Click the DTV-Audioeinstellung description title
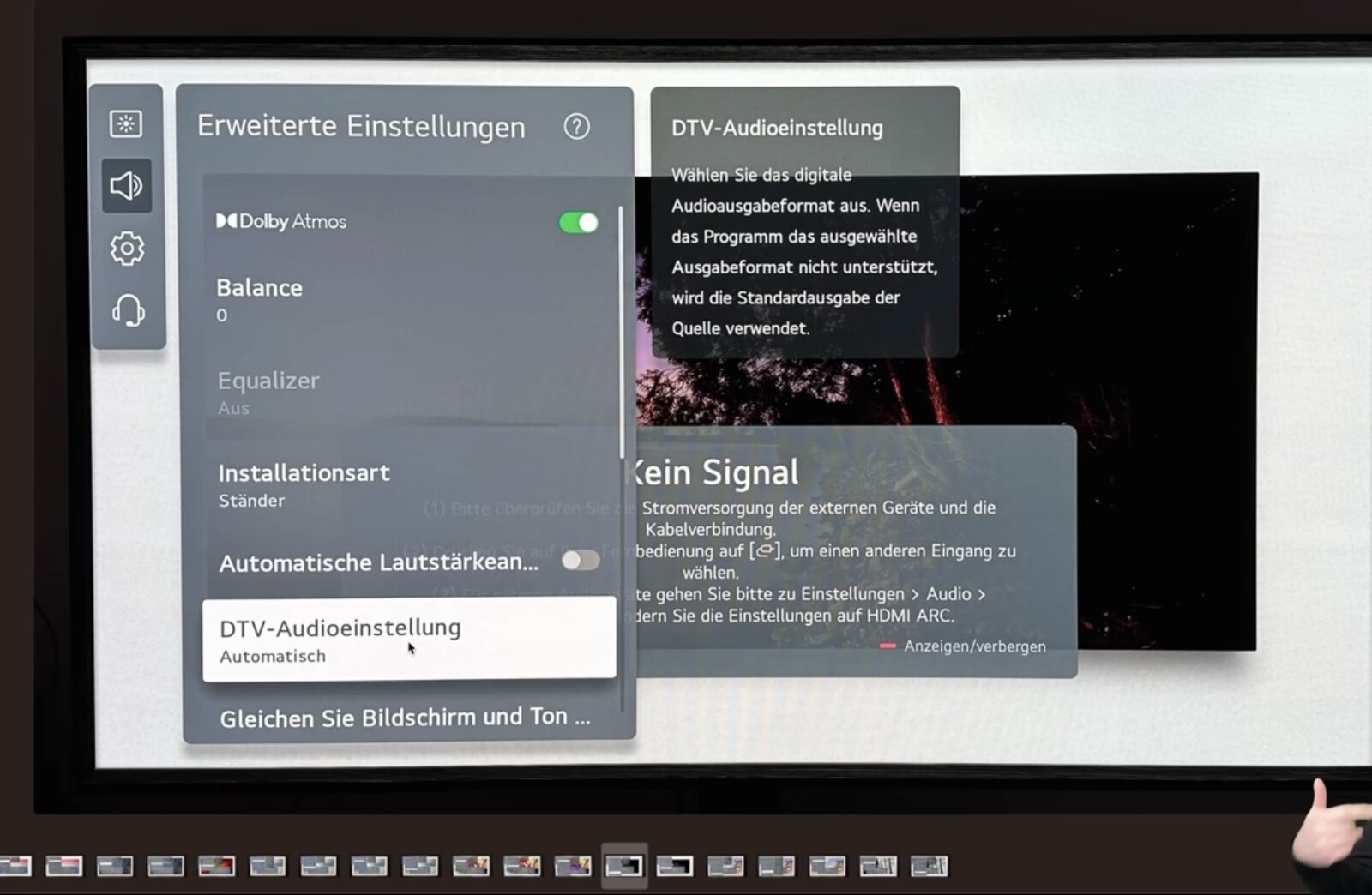 point(777,128)
